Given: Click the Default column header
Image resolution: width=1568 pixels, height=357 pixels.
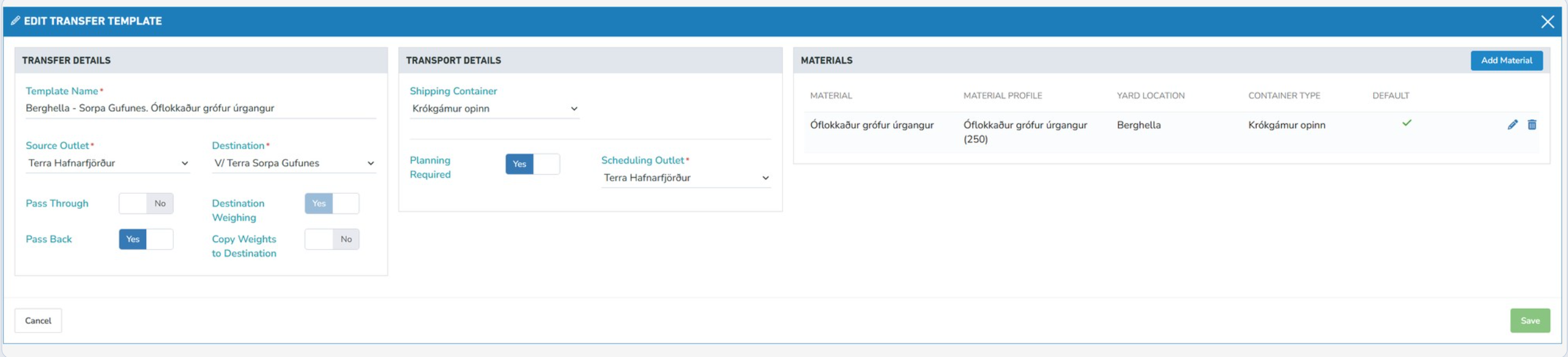Looking at the screenshot, I should (x=1391, y=95).
